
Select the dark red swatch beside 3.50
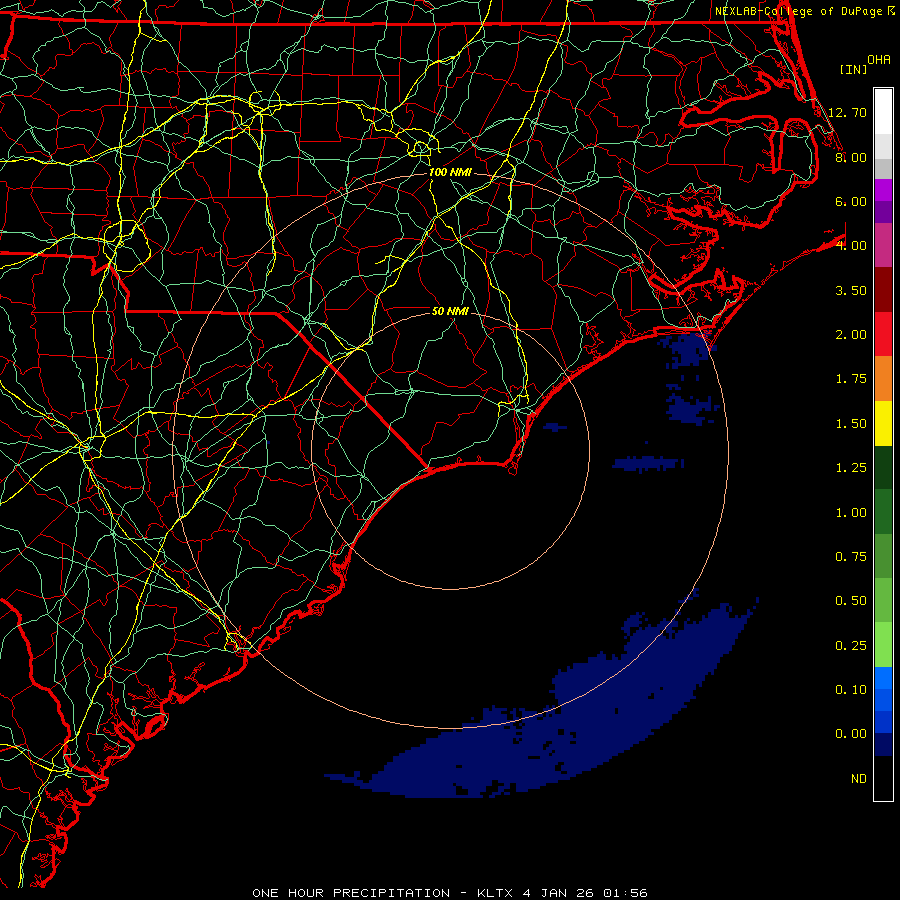tap(883, 290)
